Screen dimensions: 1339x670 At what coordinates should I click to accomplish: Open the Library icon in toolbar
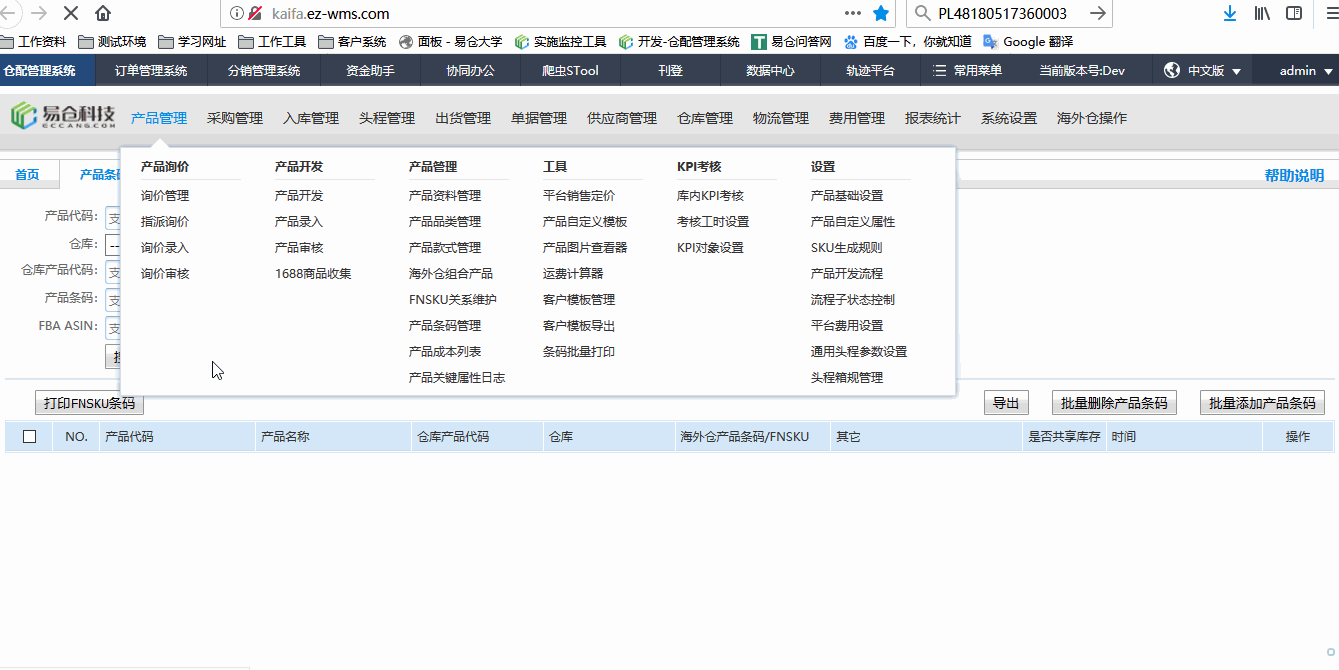tap(1260, 15)
